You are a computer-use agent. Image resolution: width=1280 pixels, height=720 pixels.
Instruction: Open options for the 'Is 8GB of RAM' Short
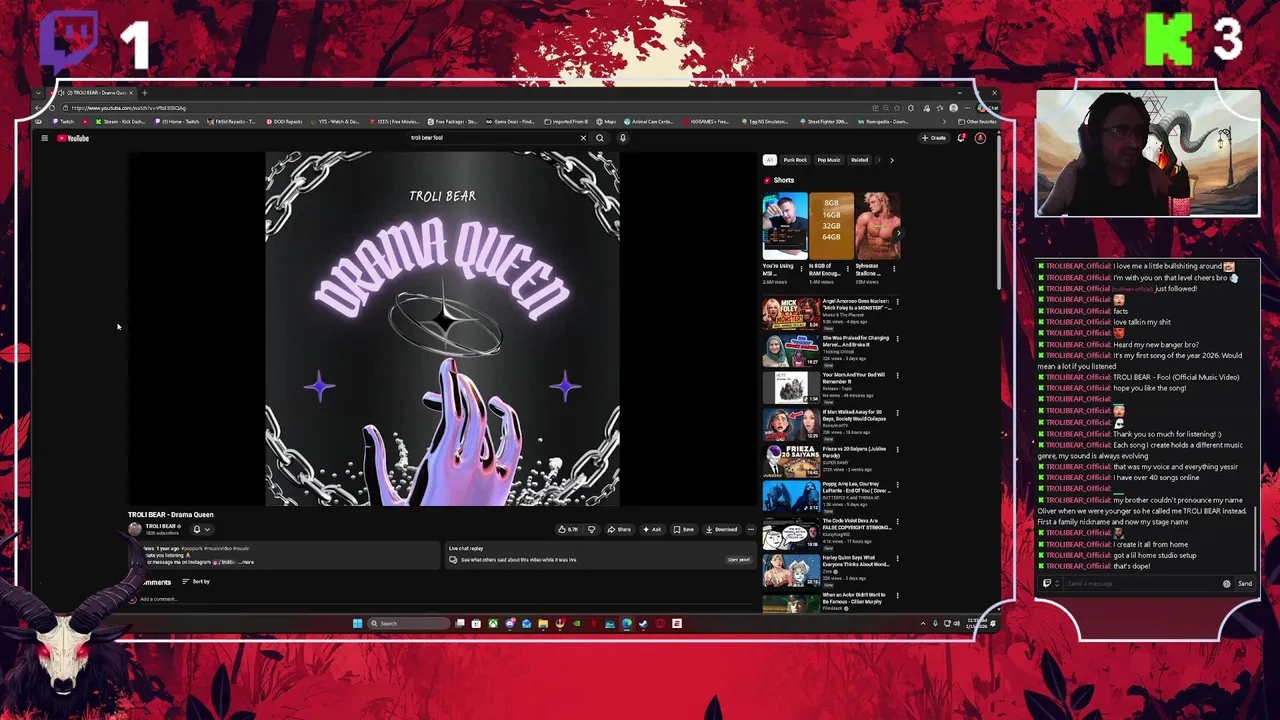pyautogui.click(x=847, y=269)
